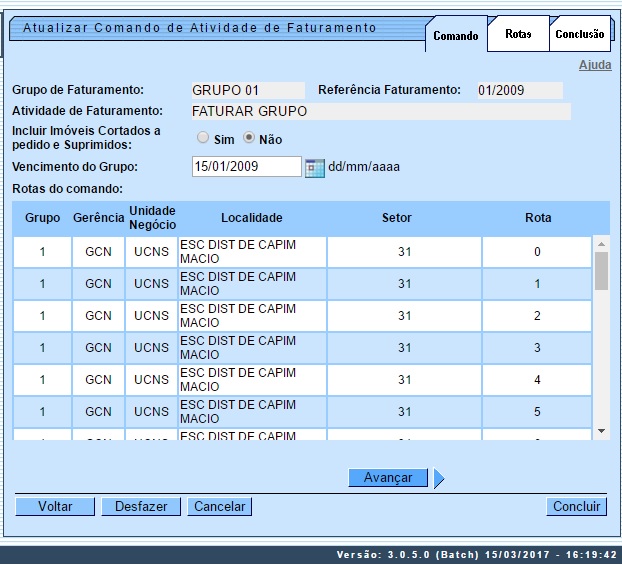
Task: Switch to the Conclusão tab
Action: click(x=580, y=34)
